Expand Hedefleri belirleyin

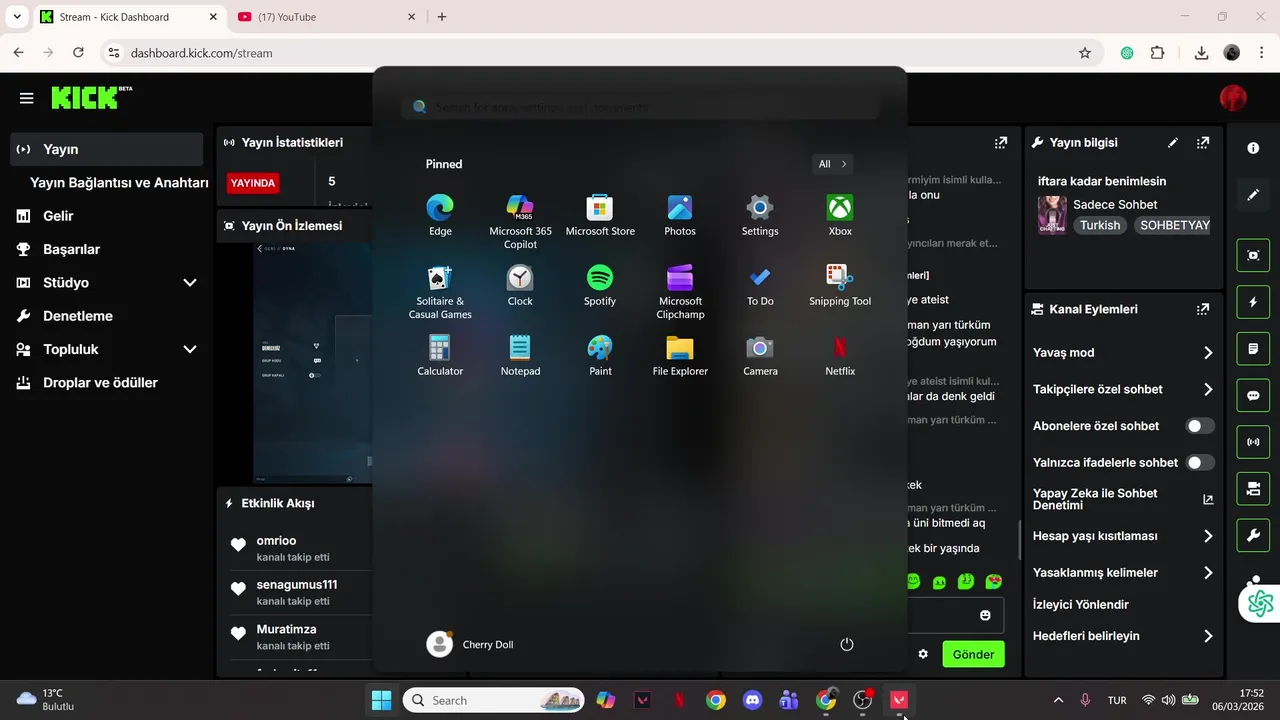(1124, 636)
